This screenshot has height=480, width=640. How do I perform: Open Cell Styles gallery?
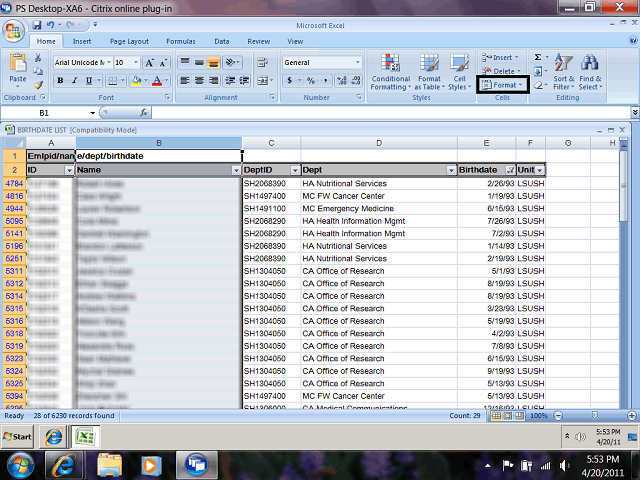[x=459, y=72]
